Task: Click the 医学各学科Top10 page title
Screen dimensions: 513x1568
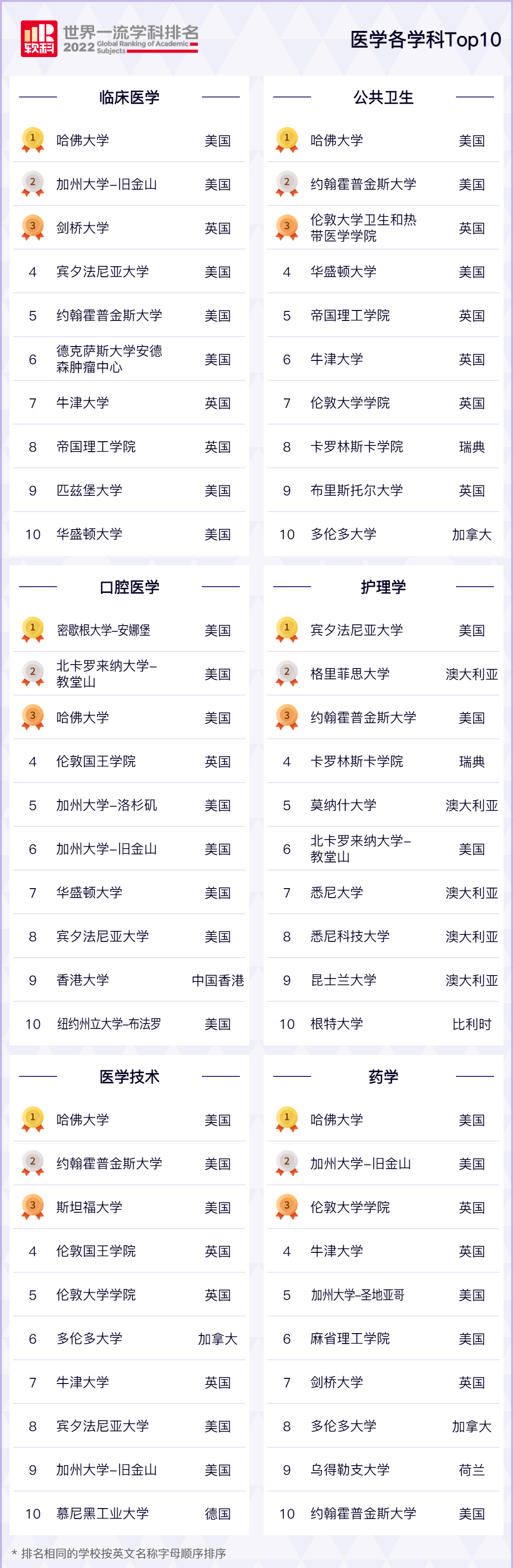Action: click(x=426, y=39)
